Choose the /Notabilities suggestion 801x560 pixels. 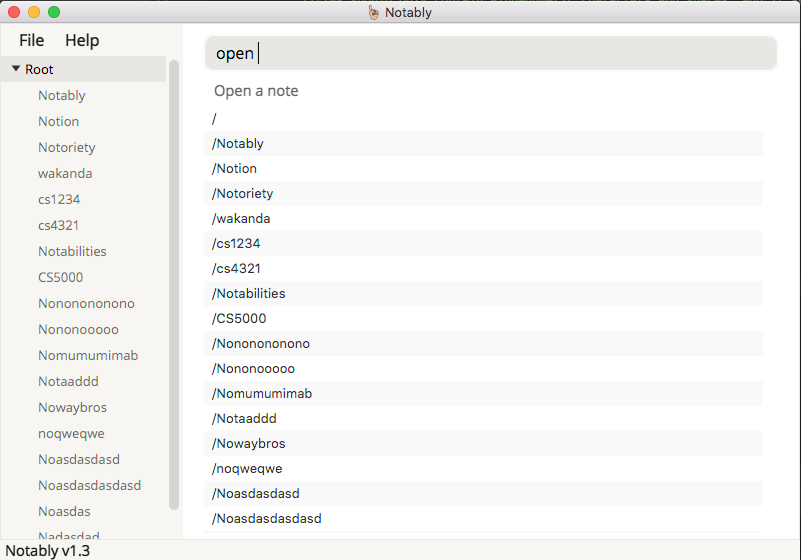pos(483,294)
